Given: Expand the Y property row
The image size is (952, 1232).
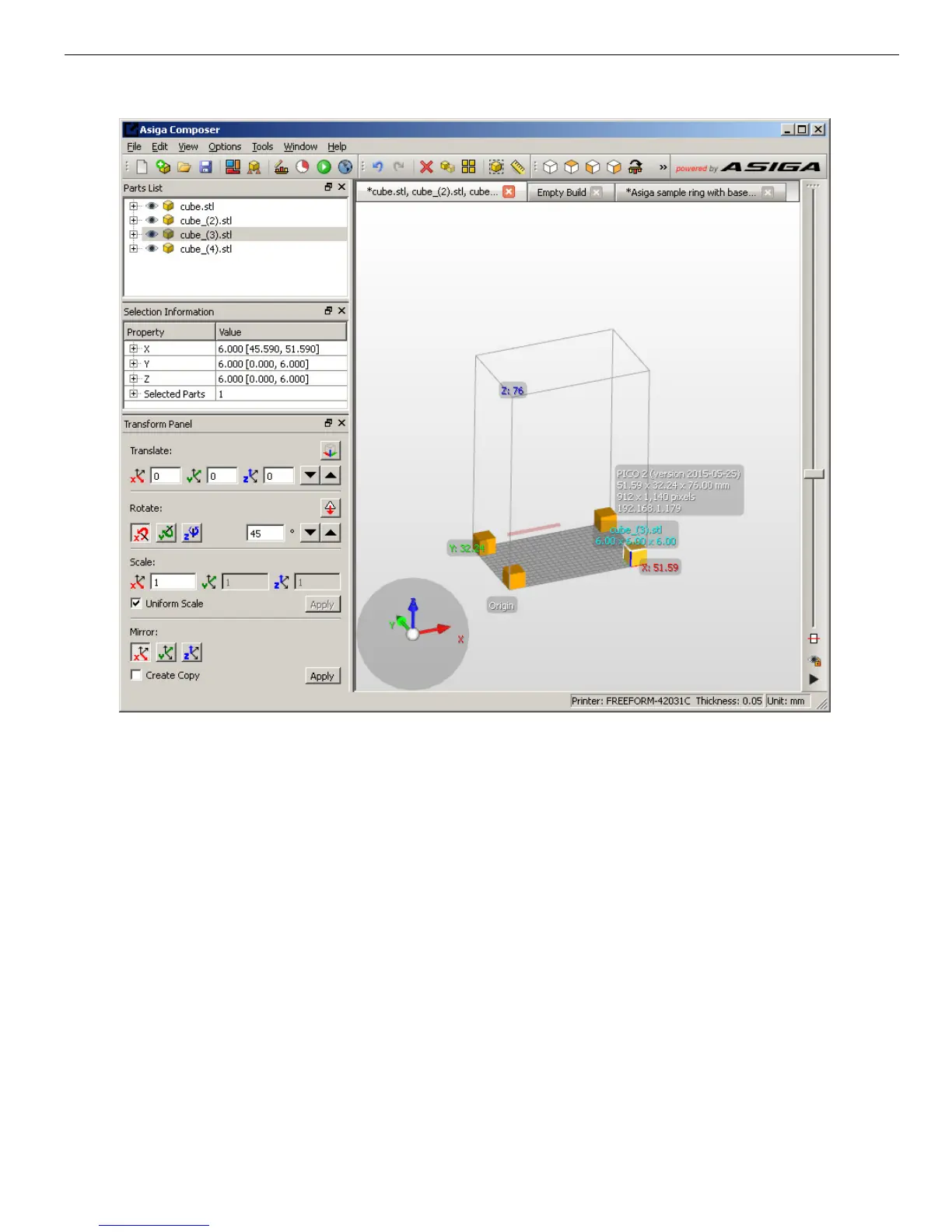Looking at the screenshot, I should 134,364.
